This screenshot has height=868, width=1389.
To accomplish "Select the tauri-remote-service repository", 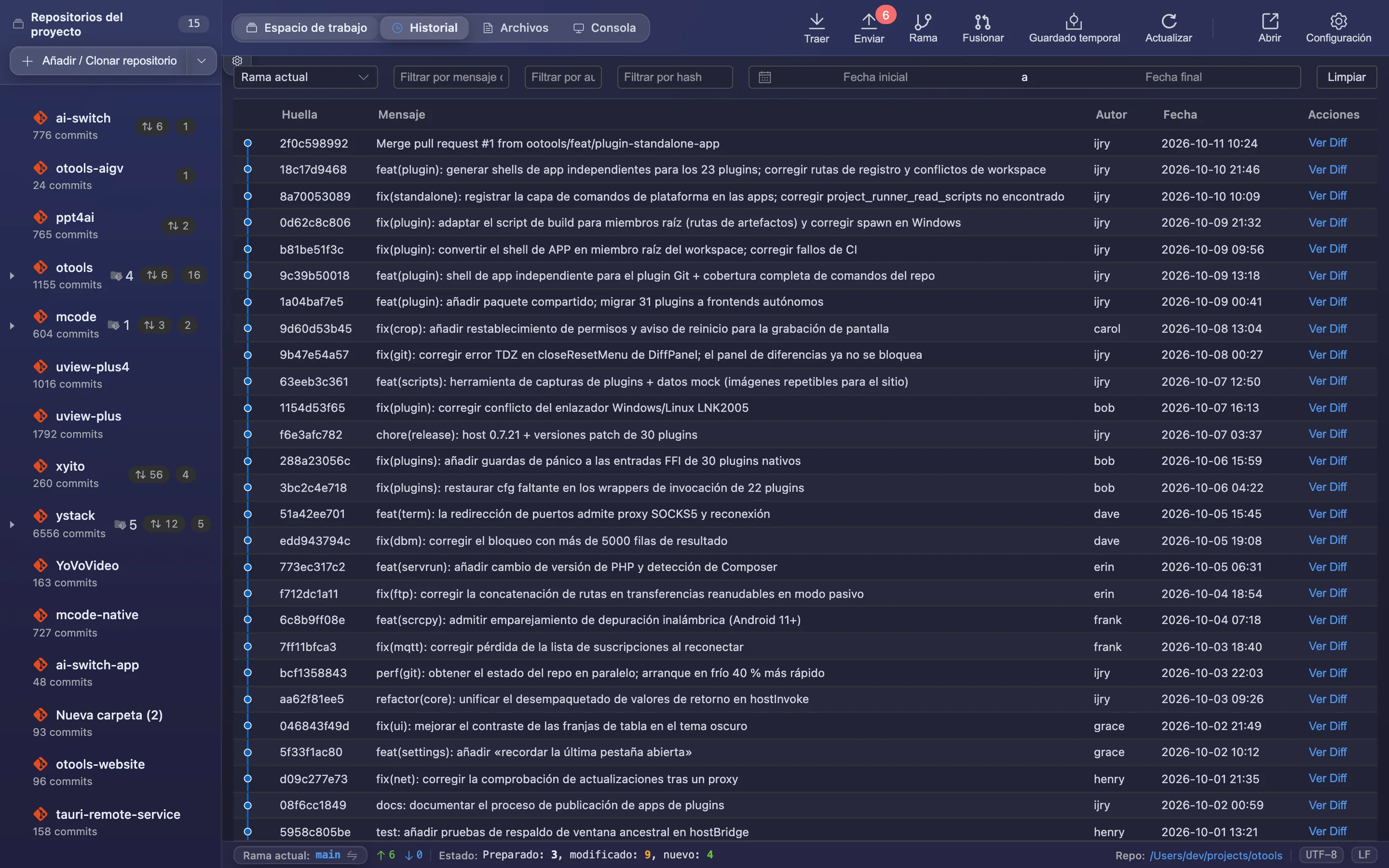I will tap(111, 822).
